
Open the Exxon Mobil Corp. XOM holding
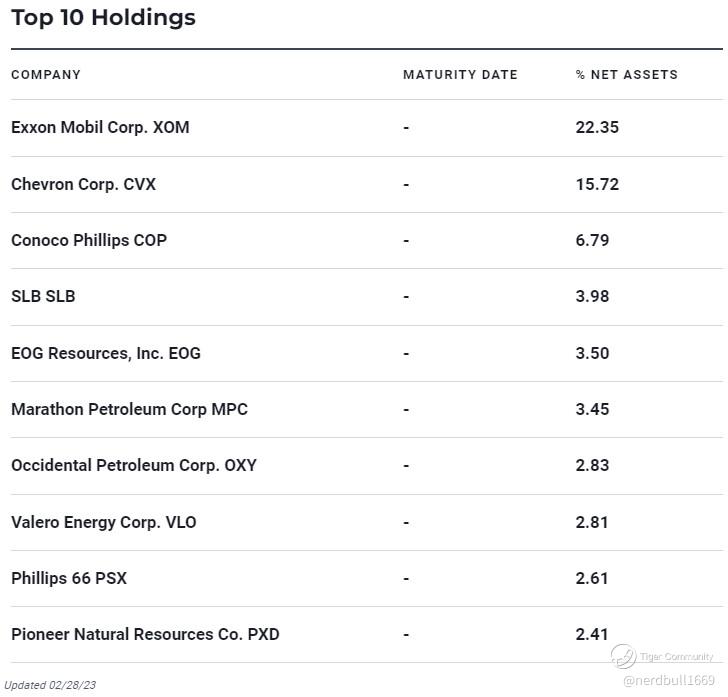click(100, 127)
